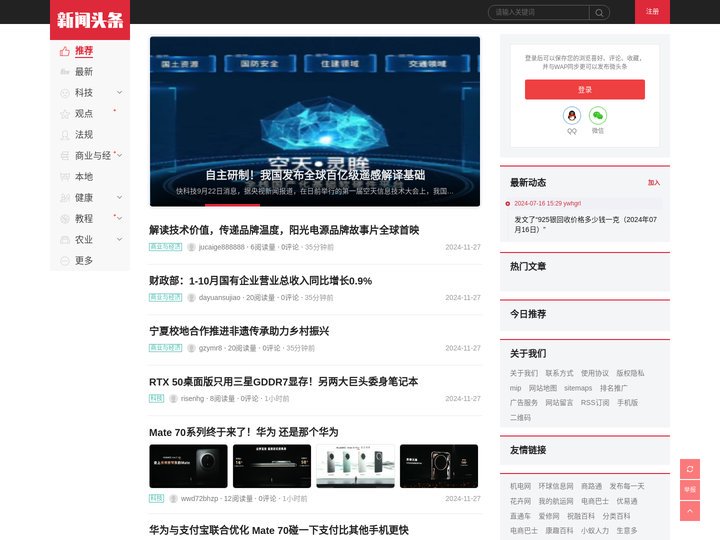Click the 电商巴士 link beside 我的航运网

(595, 501)
